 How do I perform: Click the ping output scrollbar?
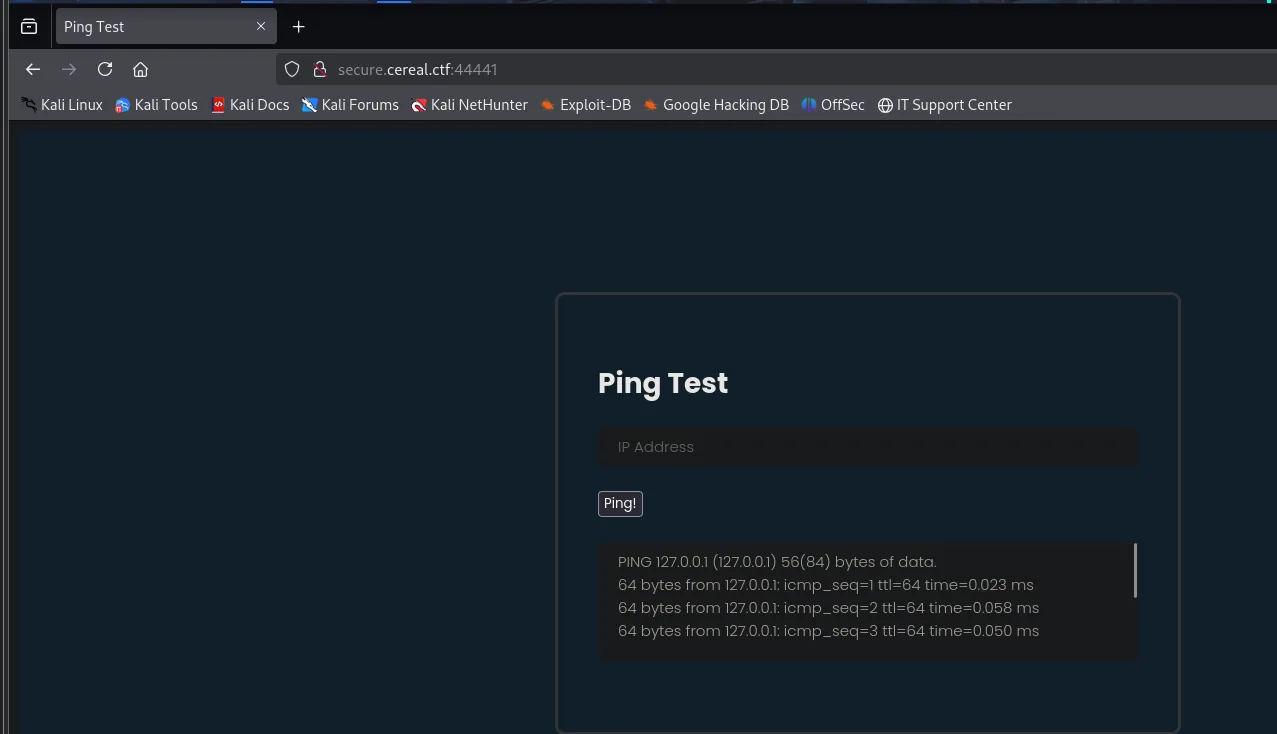pyautogui.click(x=1135, y=571)
